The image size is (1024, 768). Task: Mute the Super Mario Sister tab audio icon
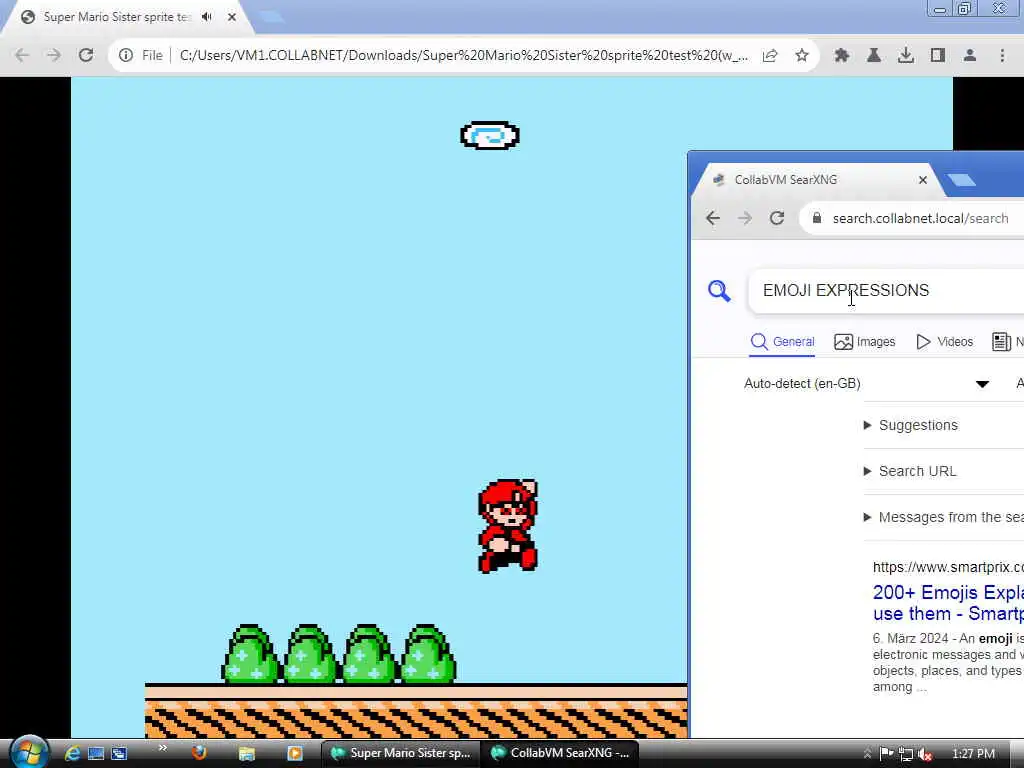point(207,17)
